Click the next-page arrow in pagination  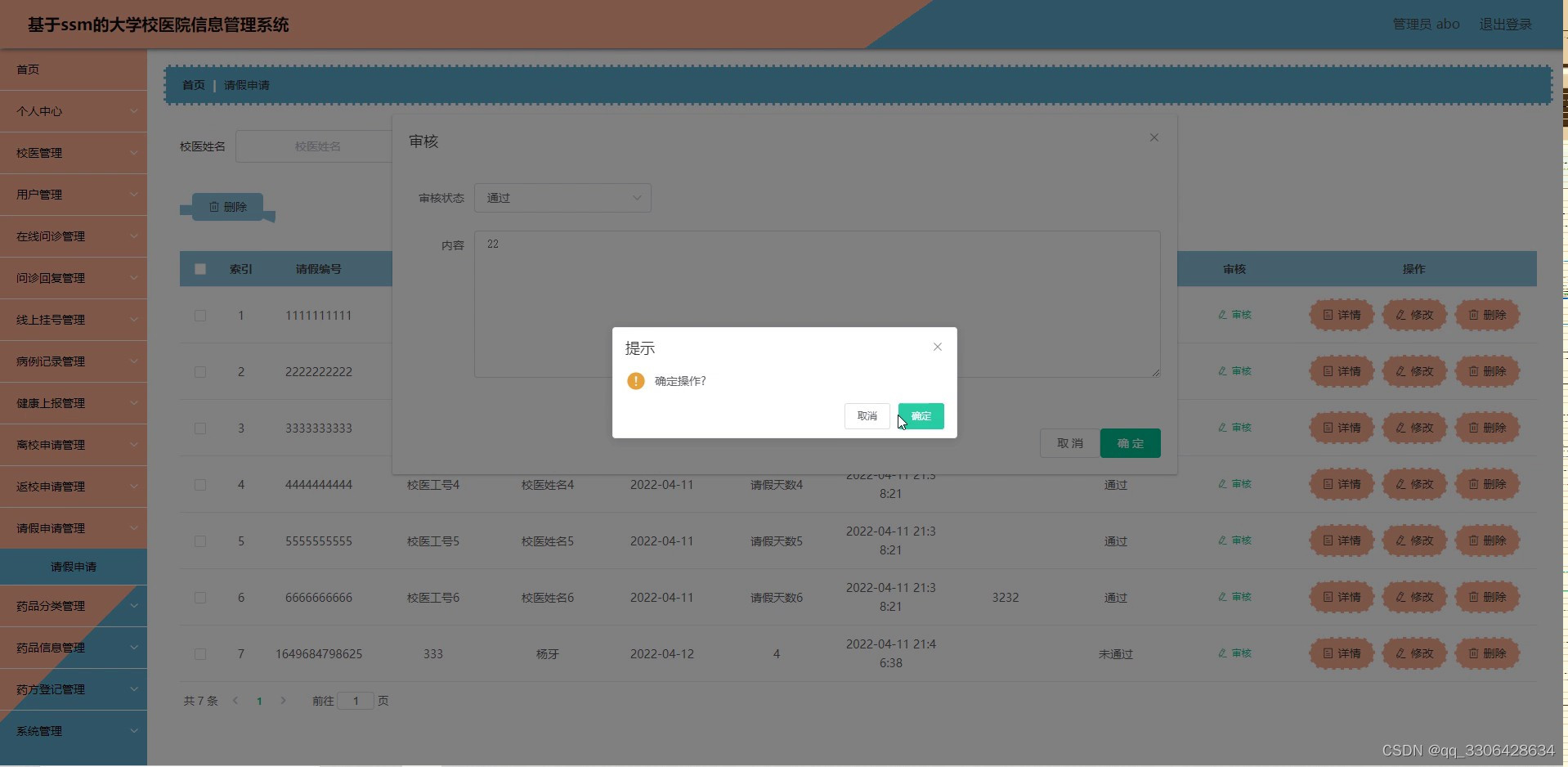[284, 701]
